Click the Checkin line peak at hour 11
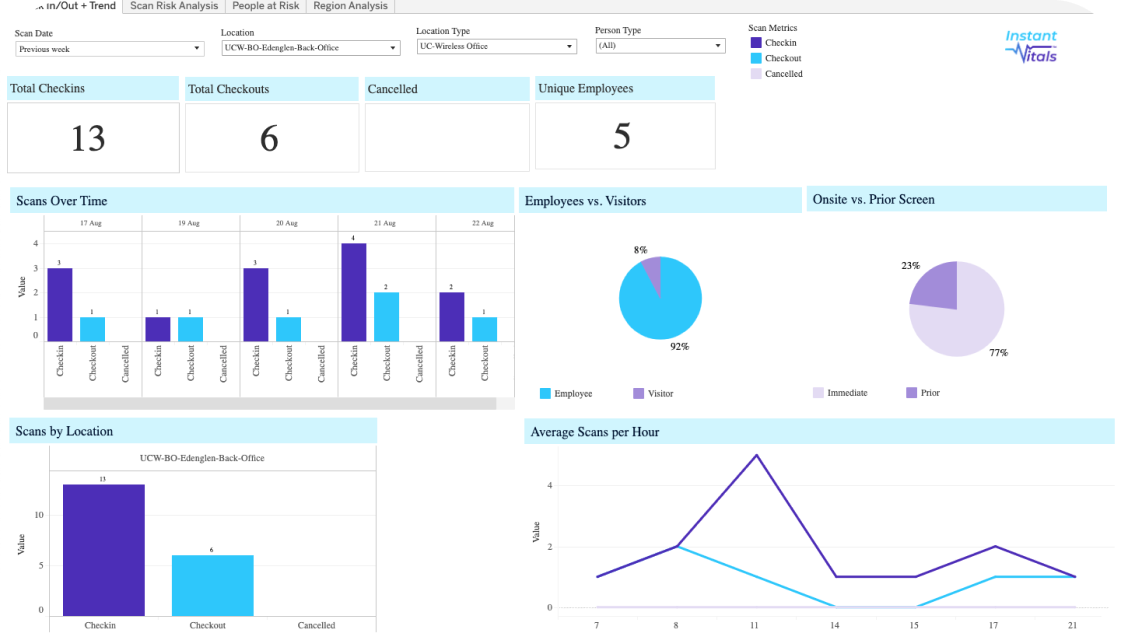The width and height of the screenshot is (1122, 637). click(756, 455)
